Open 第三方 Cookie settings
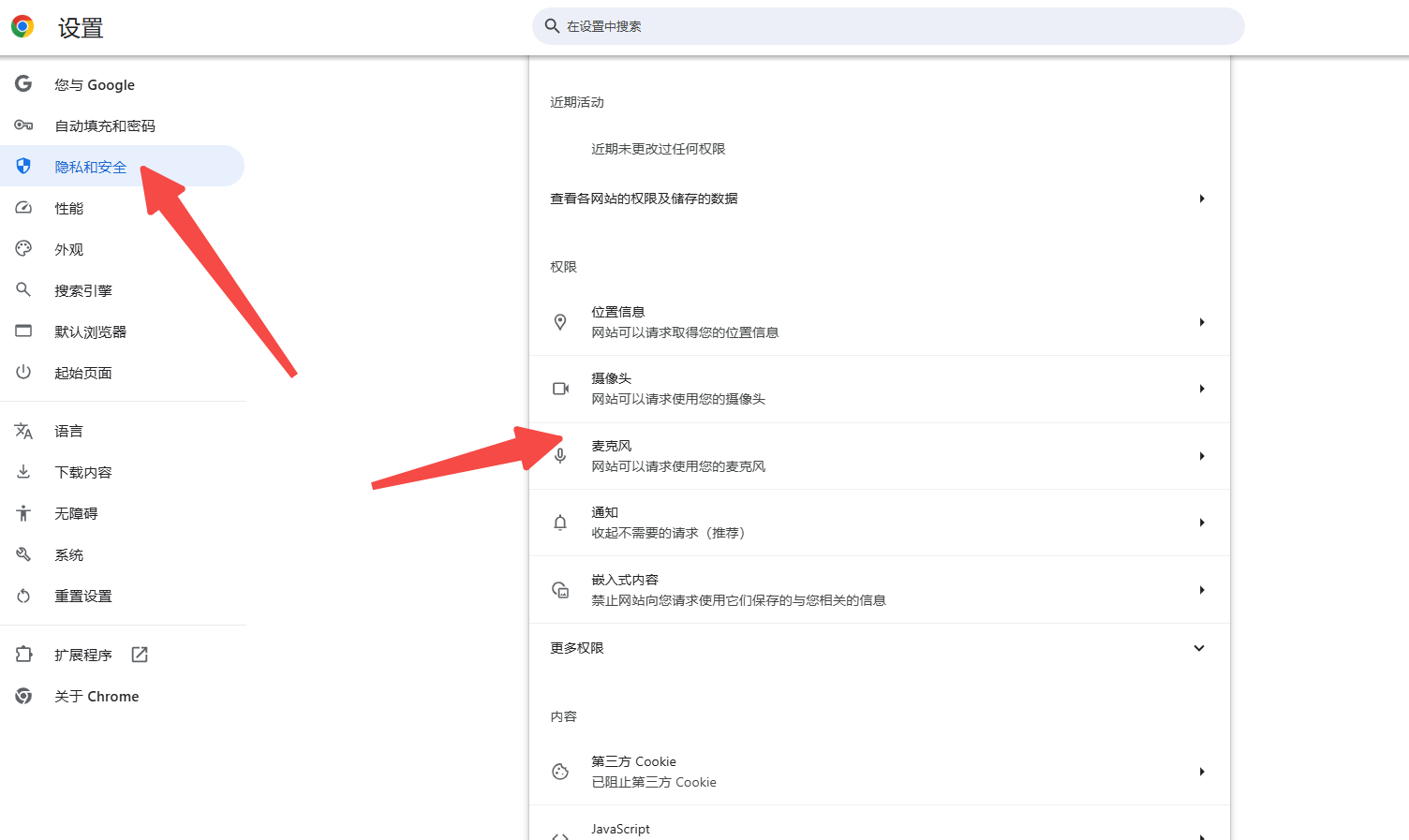The width and height of the screenshot is (1409, 840). tap(879, 772)
